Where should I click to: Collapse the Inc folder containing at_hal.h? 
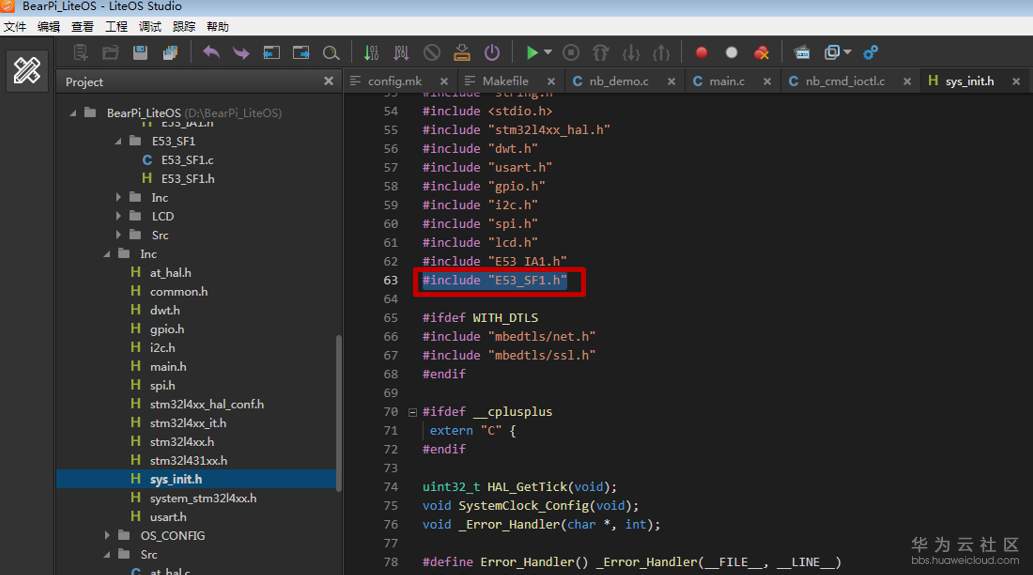107,254
